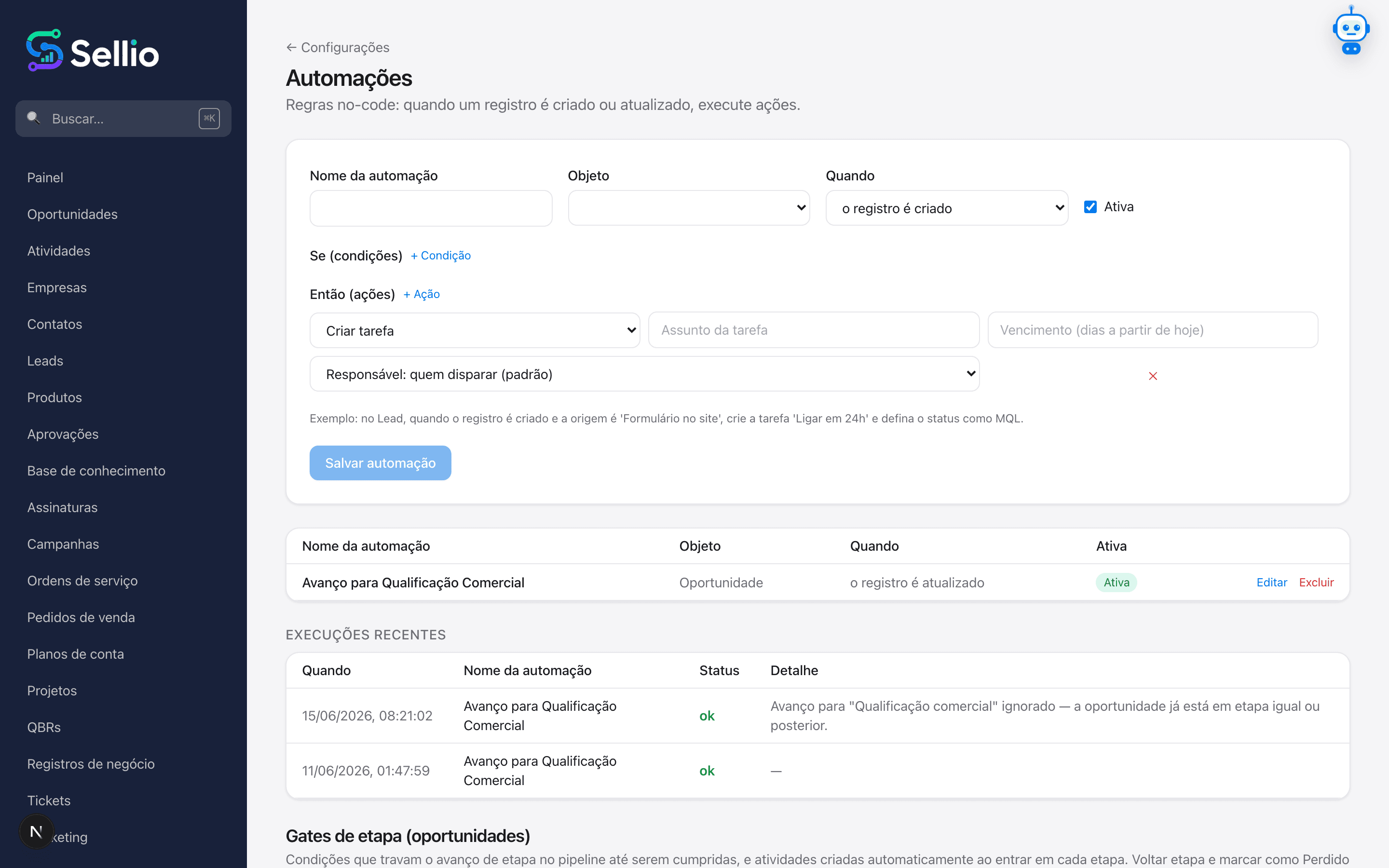
Task: Open Campanhas in sidebar
Action: [x=63, y=544]
